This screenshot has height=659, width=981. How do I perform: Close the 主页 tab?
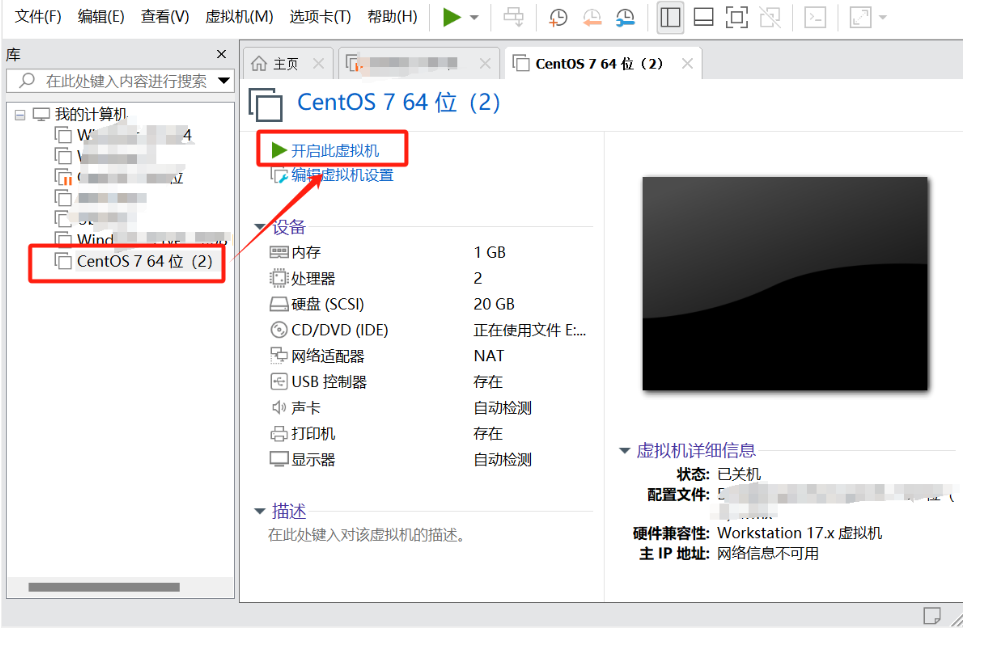click(x=318, y=63)
